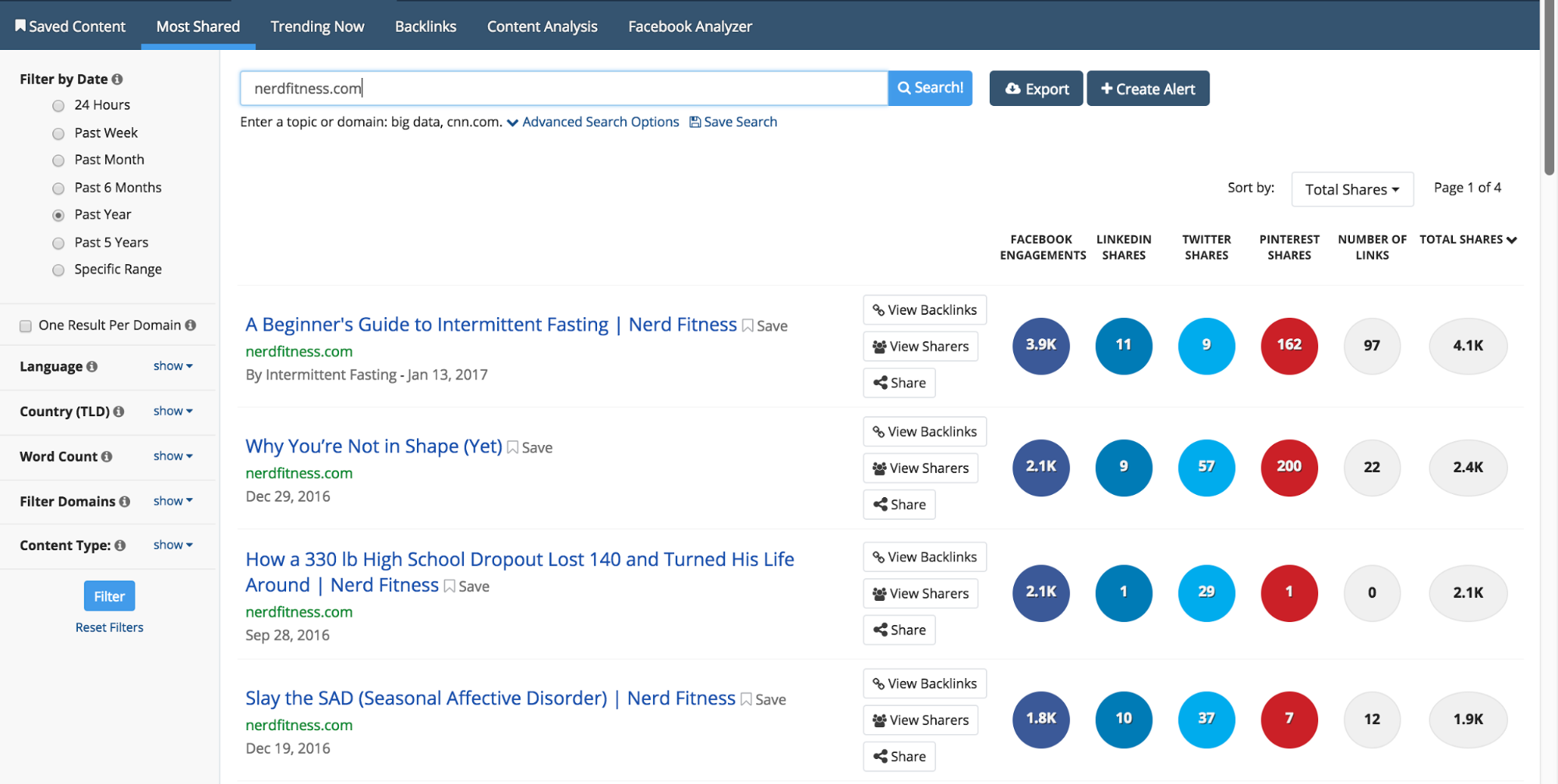Screen dimensions: 1558x784
Task: Switch to the Most Shared tab
Action: (x=198, y=26)
